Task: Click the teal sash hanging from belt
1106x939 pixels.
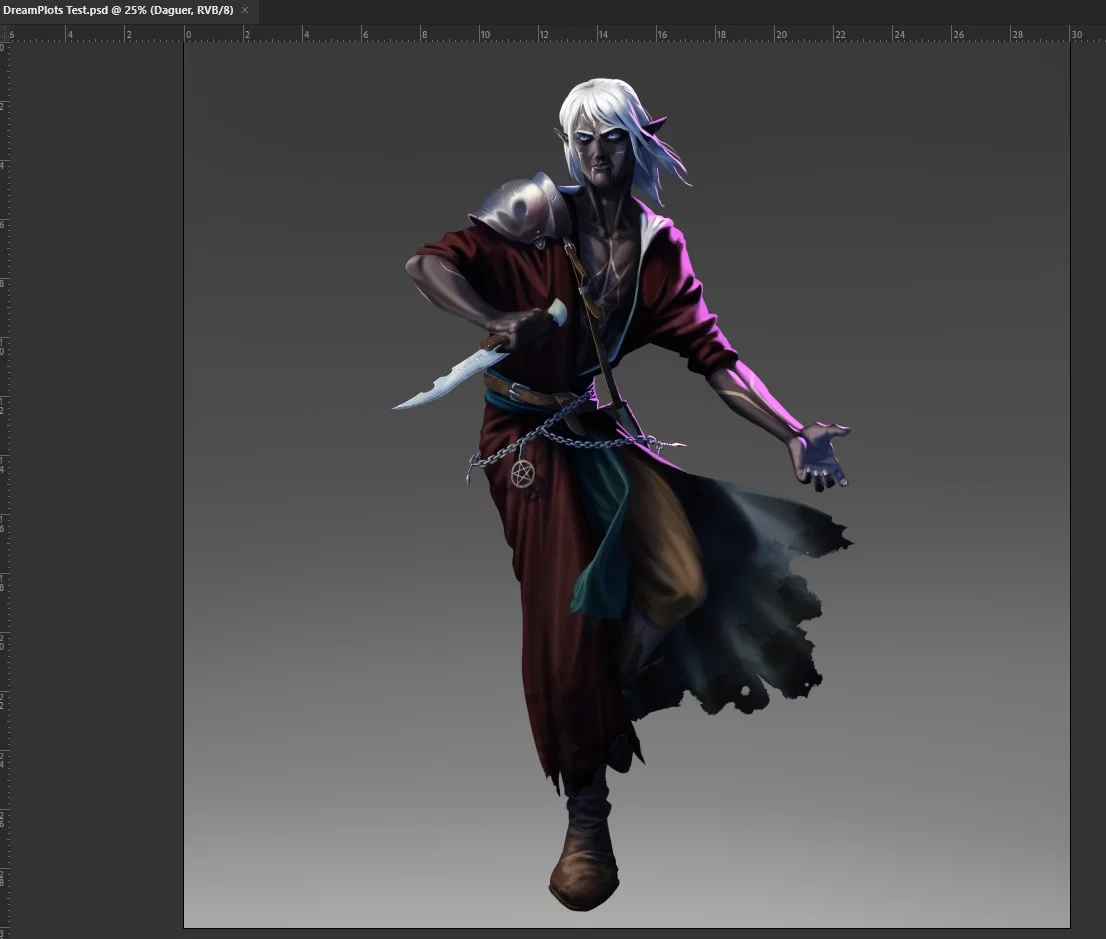Action: (600, 540)
